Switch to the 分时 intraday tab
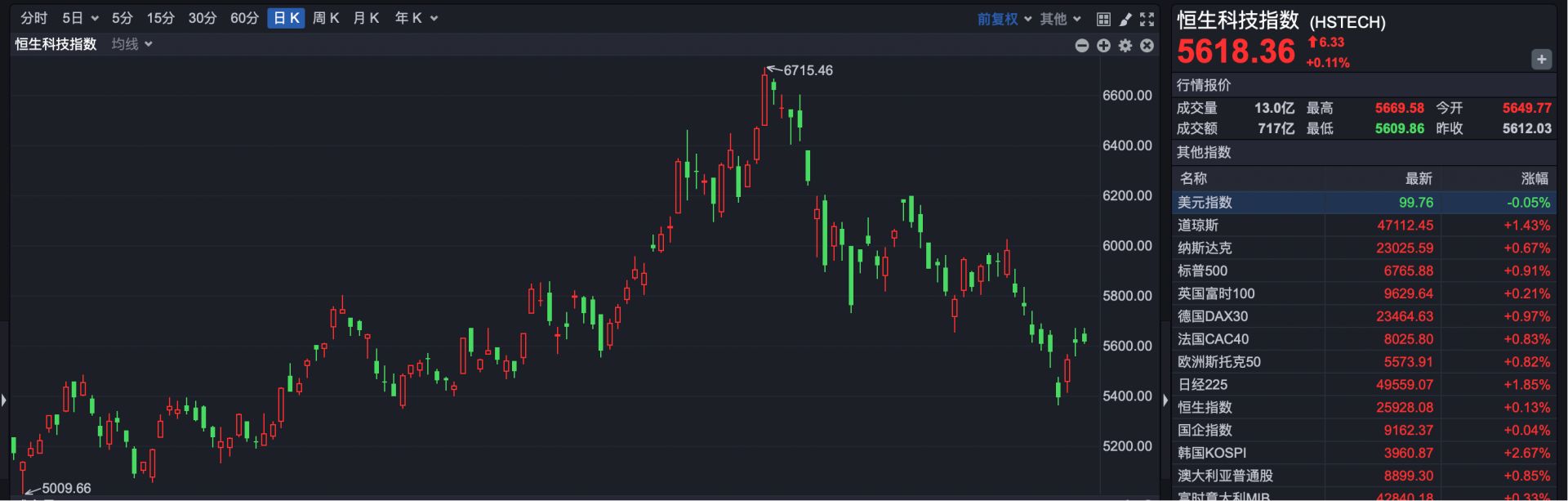 tap(34, 18)
